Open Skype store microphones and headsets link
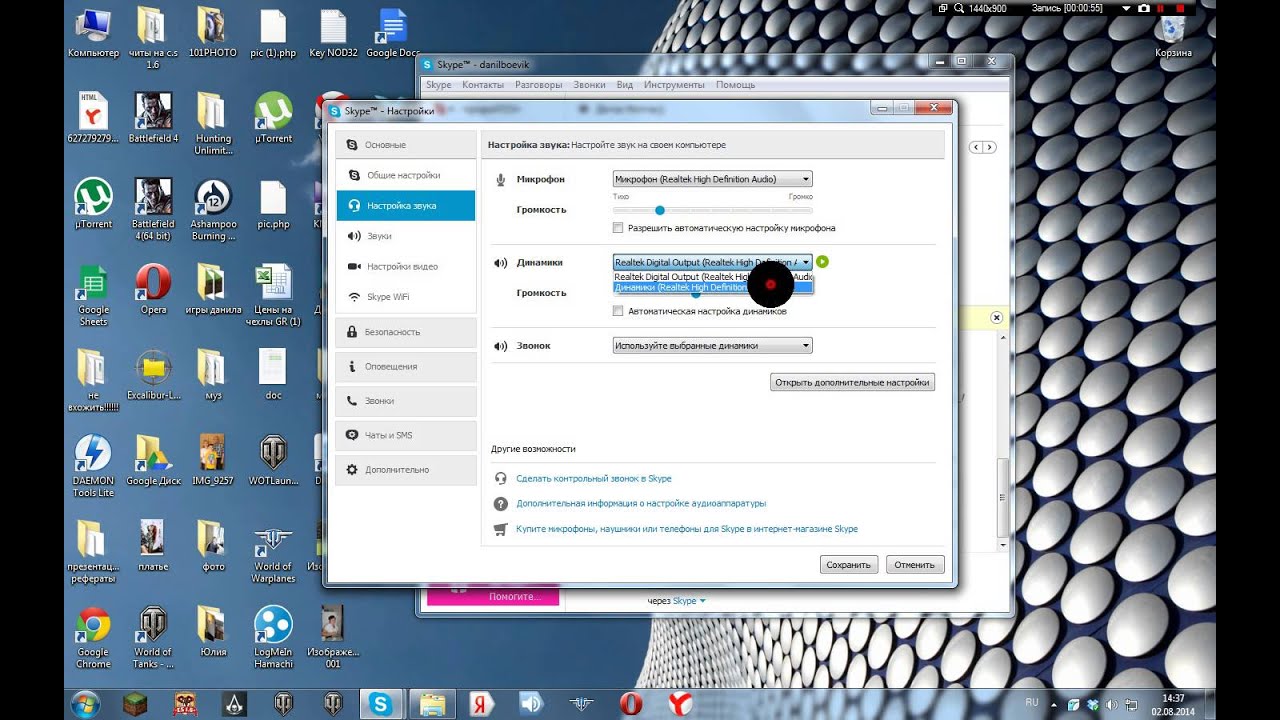 tap(687, 529)
